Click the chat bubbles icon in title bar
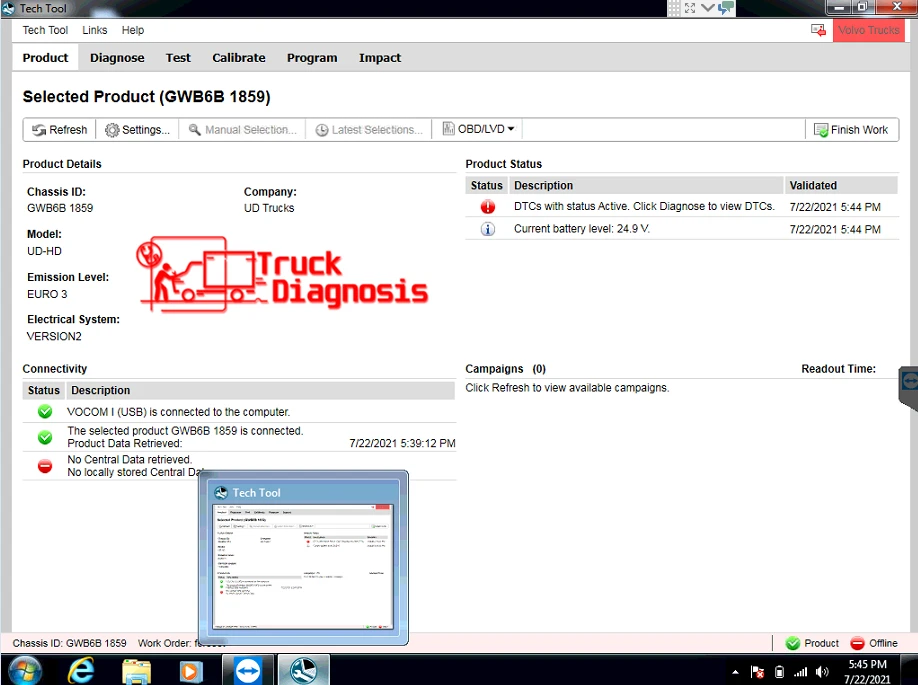The width and height of the screenshot is (918, 685). pos(726,8)
